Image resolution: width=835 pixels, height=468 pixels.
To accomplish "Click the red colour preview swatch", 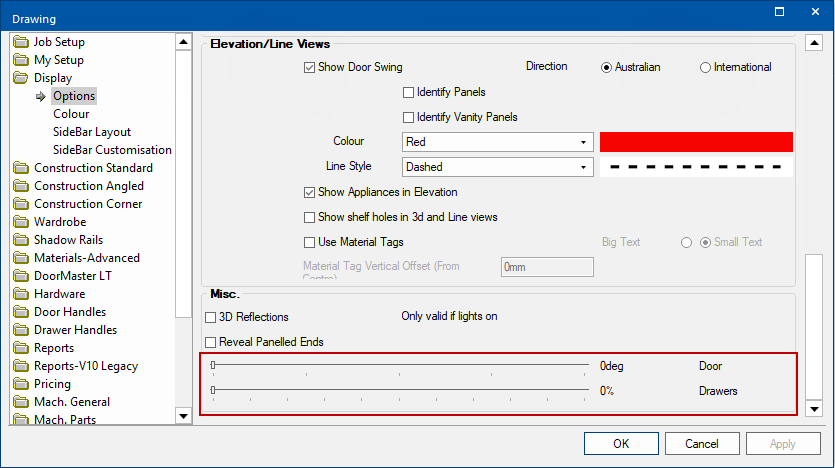I will click(696, 142).
